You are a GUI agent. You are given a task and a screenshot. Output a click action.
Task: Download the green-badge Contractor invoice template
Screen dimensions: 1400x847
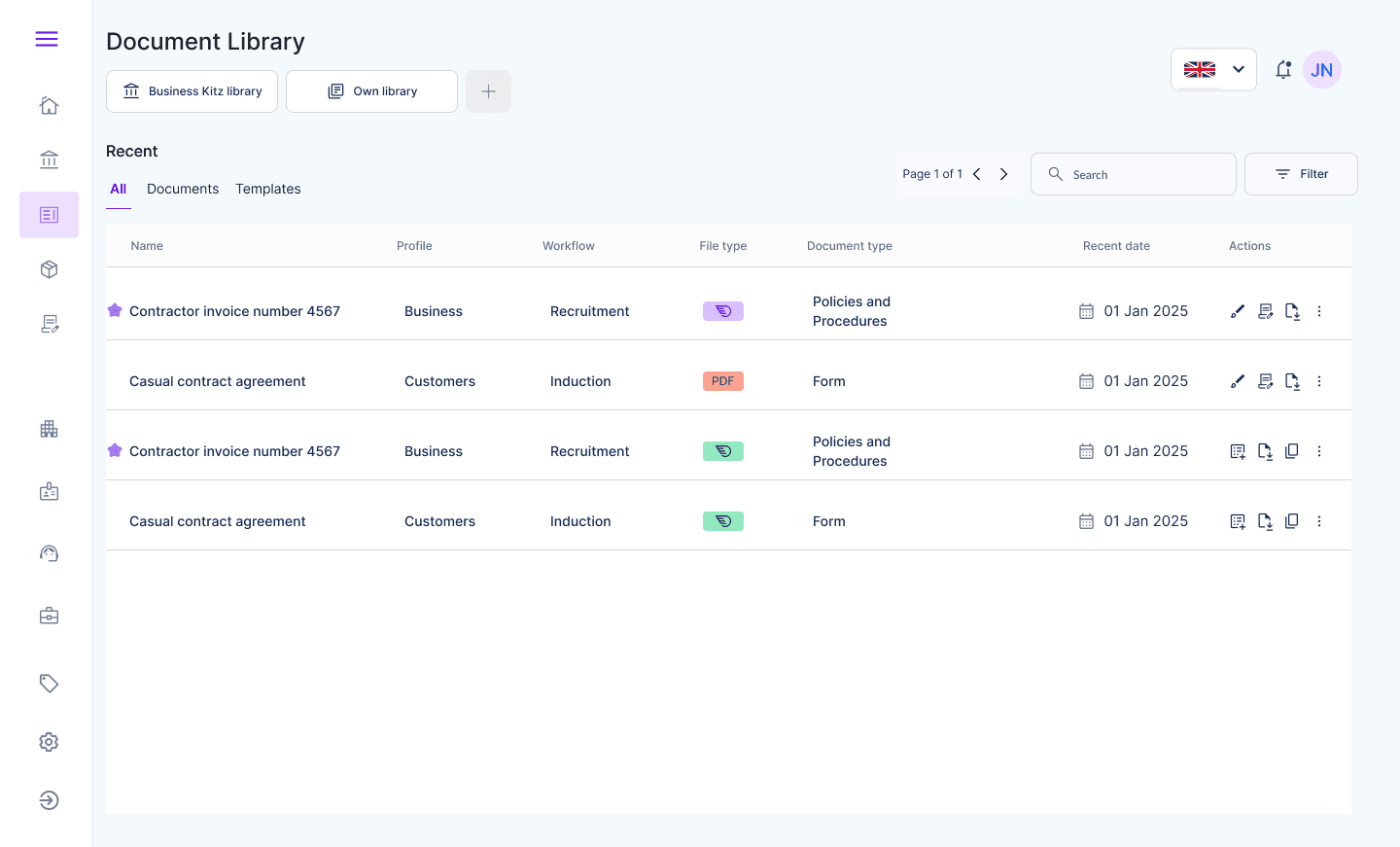click(x=1265, y=451)
